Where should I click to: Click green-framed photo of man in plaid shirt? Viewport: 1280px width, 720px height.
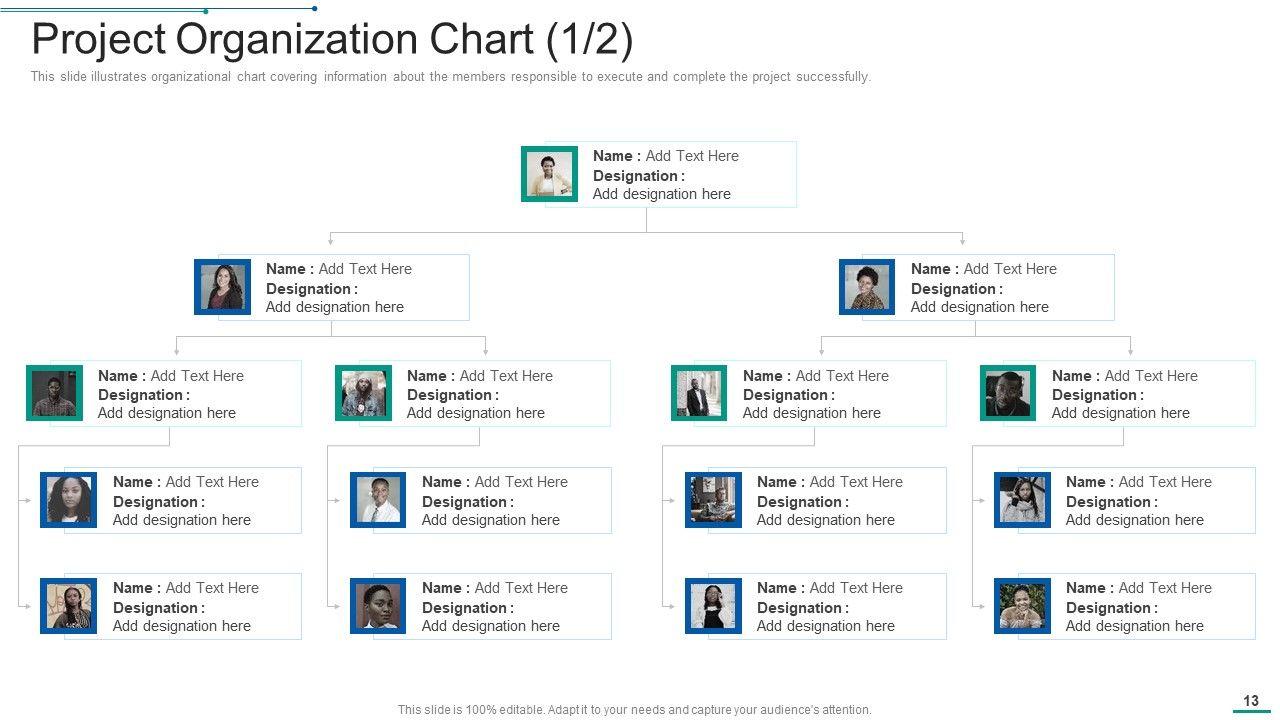(x=54, y=393)
